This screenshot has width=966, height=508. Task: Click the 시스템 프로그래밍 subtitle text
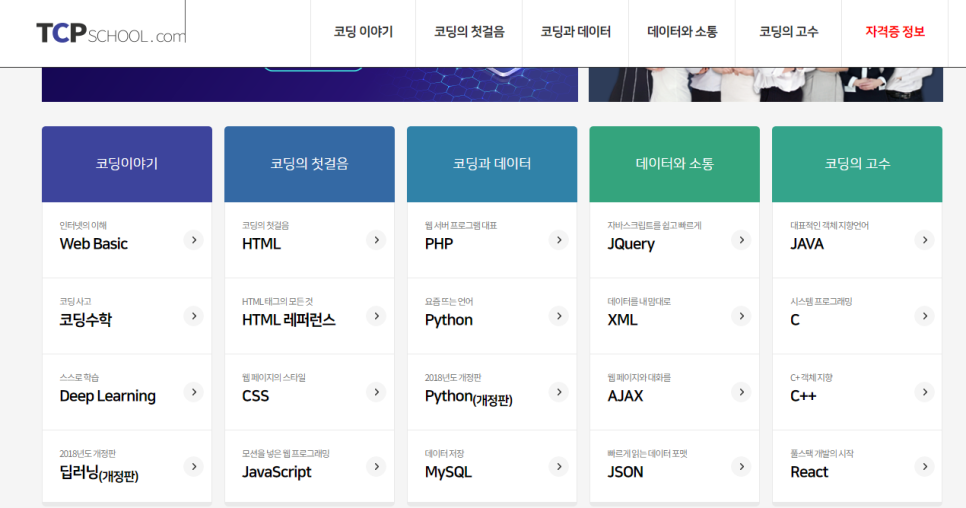(821, 302)
